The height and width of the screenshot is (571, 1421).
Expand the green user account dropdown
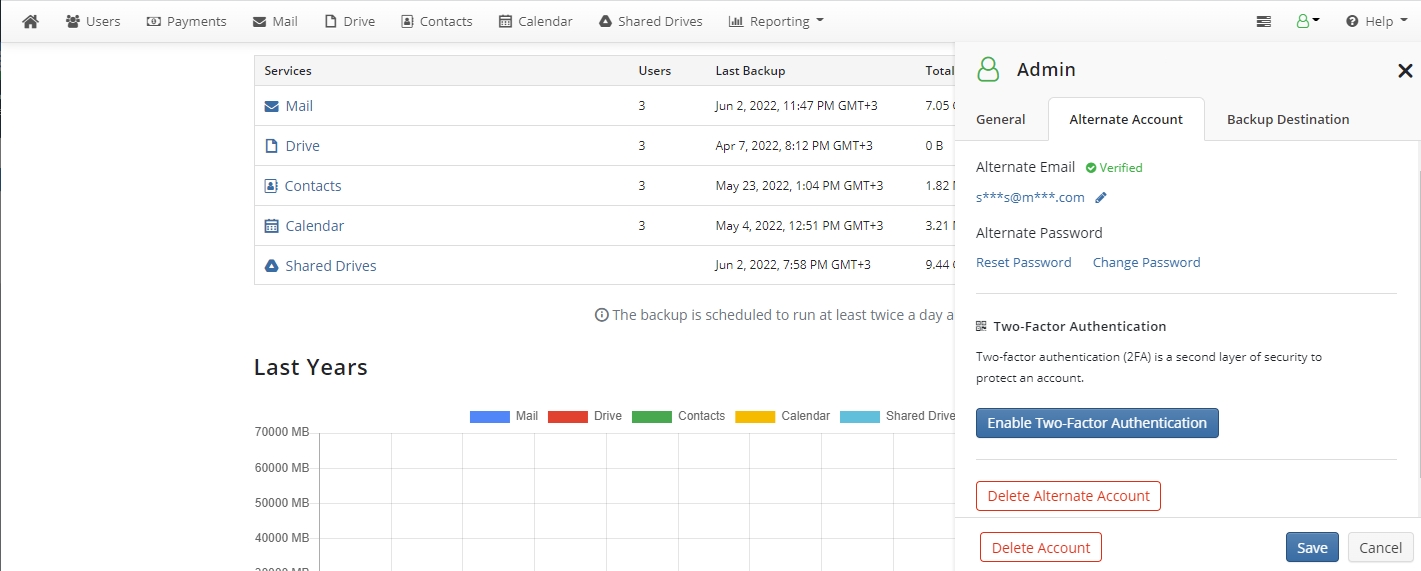click(x=1308, y=21)
